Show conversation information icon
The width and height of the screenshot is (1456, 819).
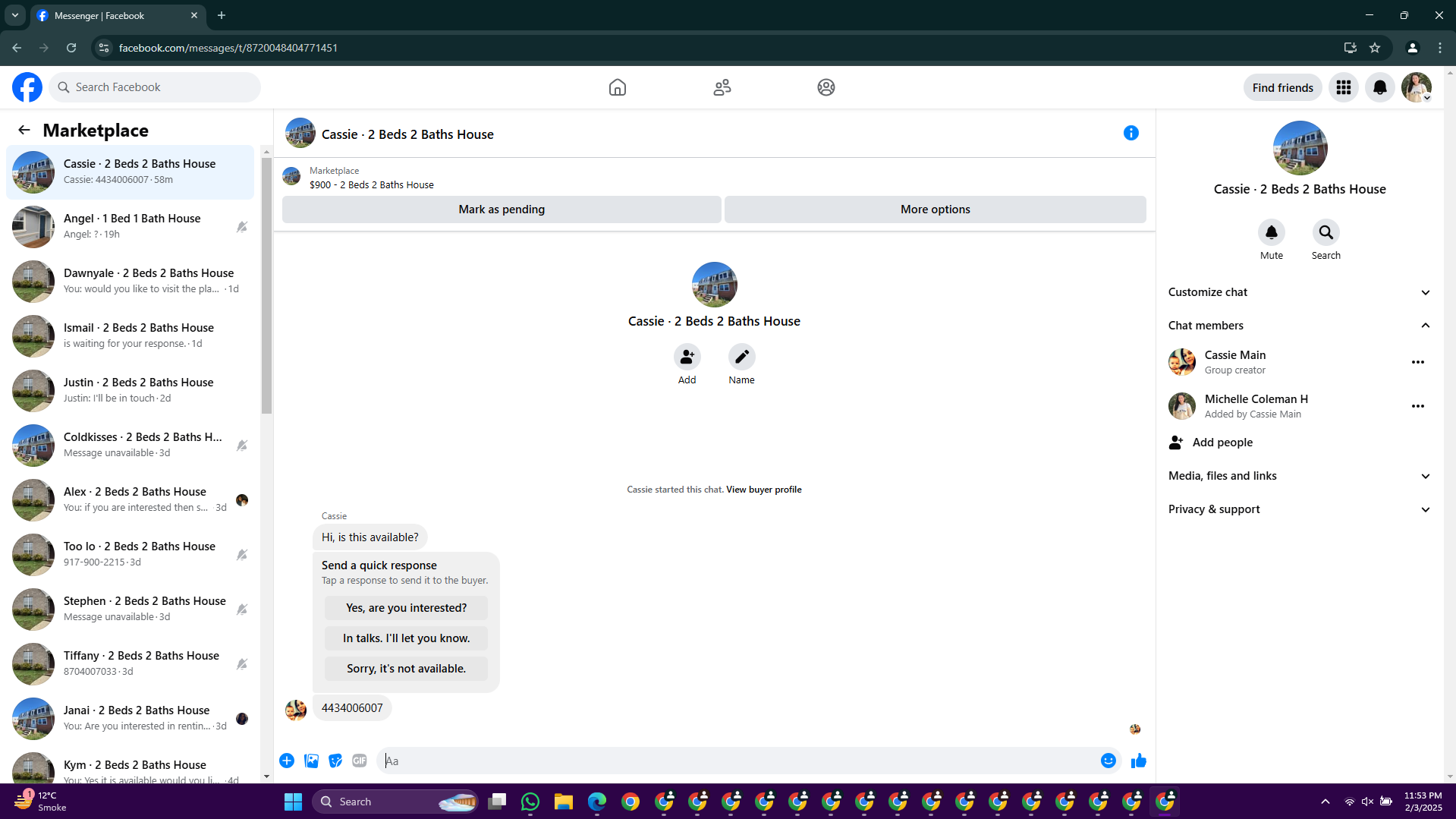point(1131,134)
